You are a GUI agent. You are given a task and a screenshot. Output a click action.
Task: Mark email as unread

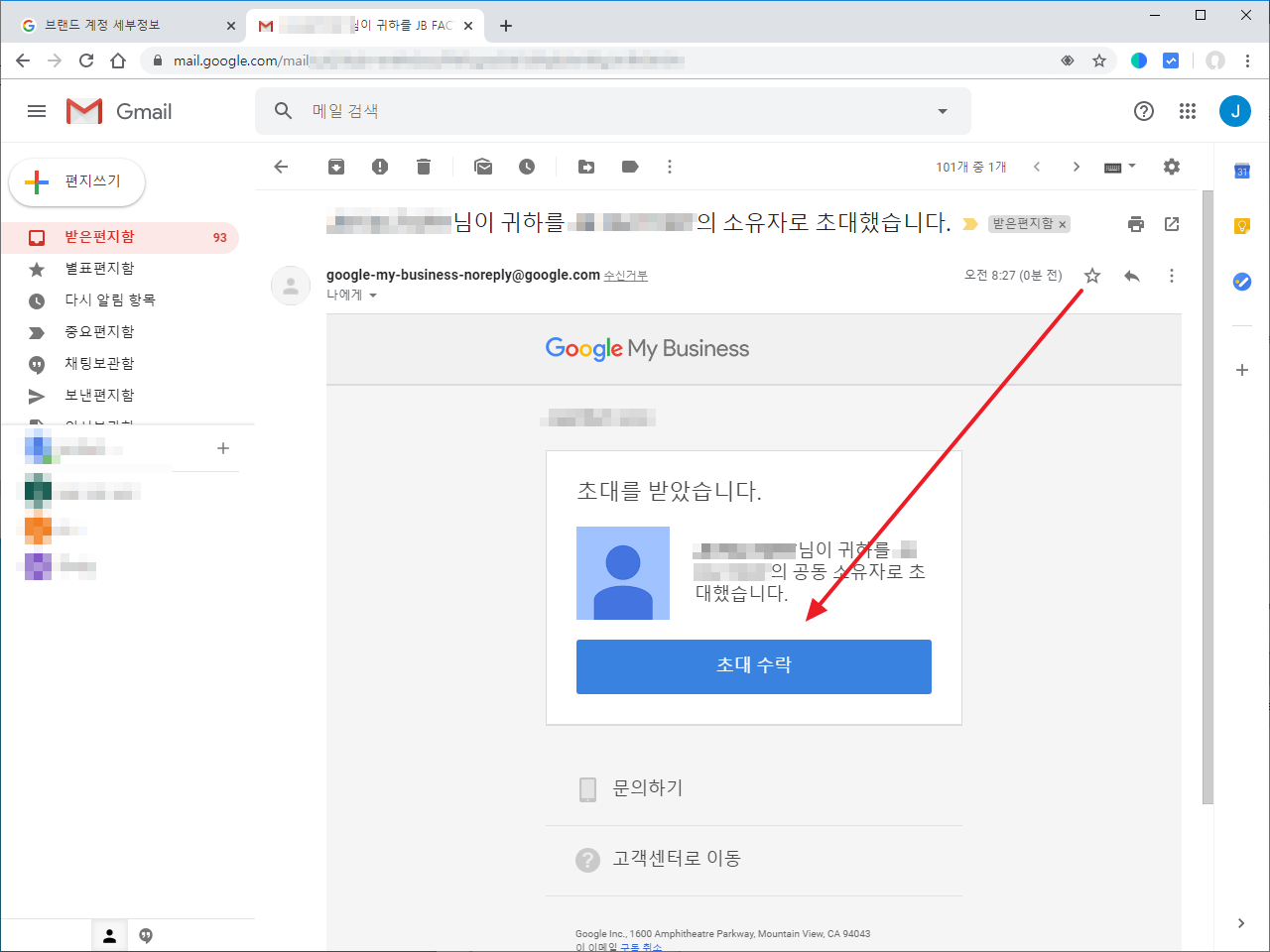(x=483, y=167)
